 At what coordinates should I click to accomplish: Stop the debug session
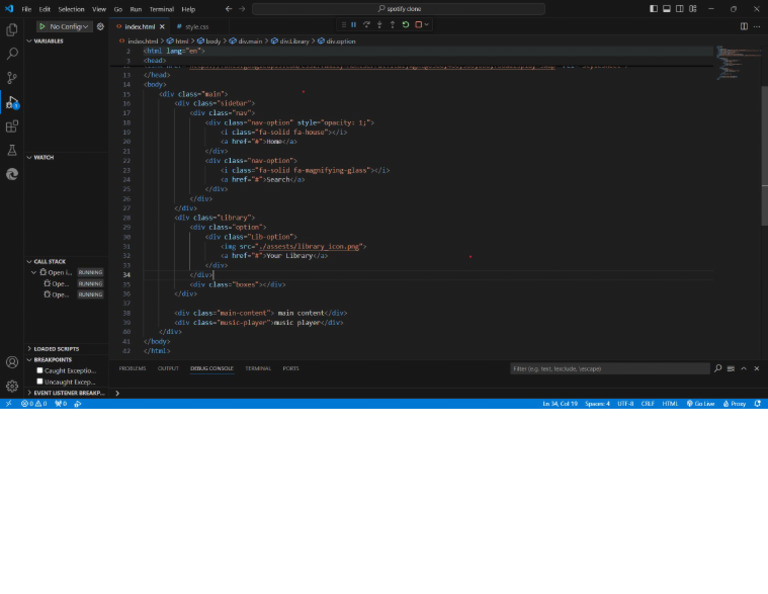tap(418, 24)
